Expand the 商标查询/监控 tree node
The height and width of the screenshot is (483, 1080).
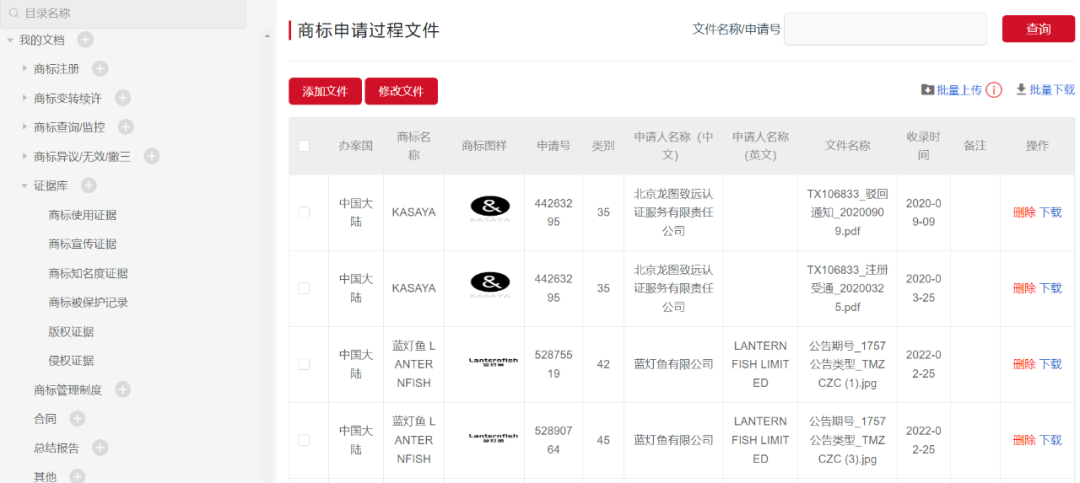25,127
